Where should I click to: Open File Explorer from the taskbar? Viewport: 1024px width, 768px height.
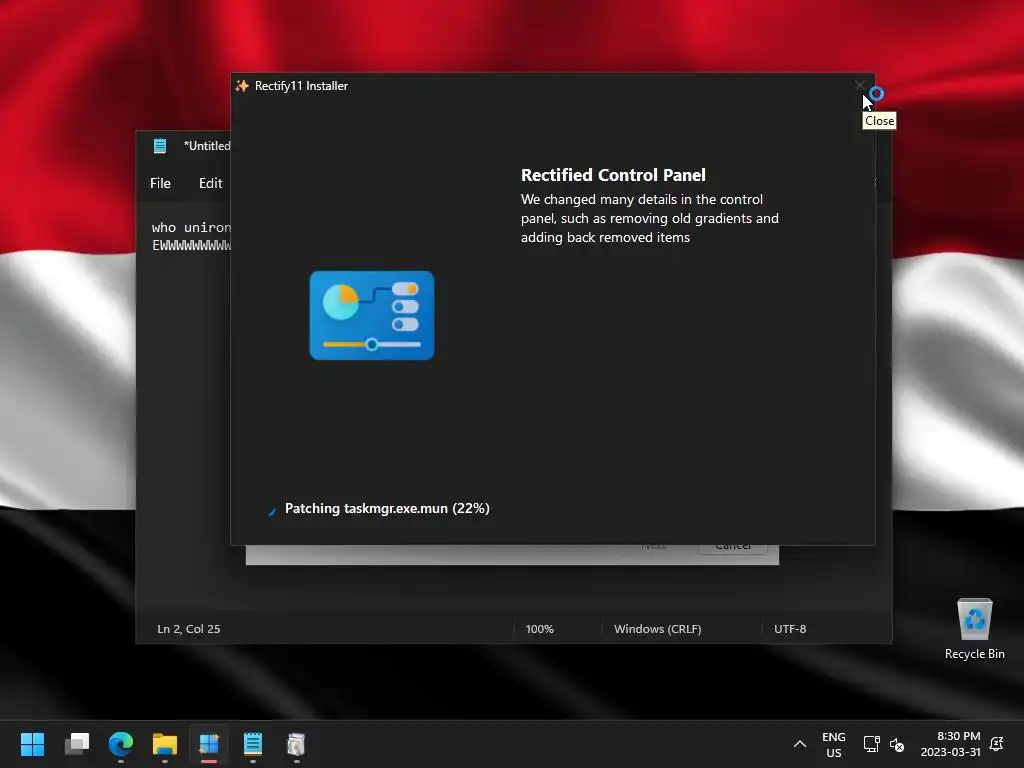165,744
